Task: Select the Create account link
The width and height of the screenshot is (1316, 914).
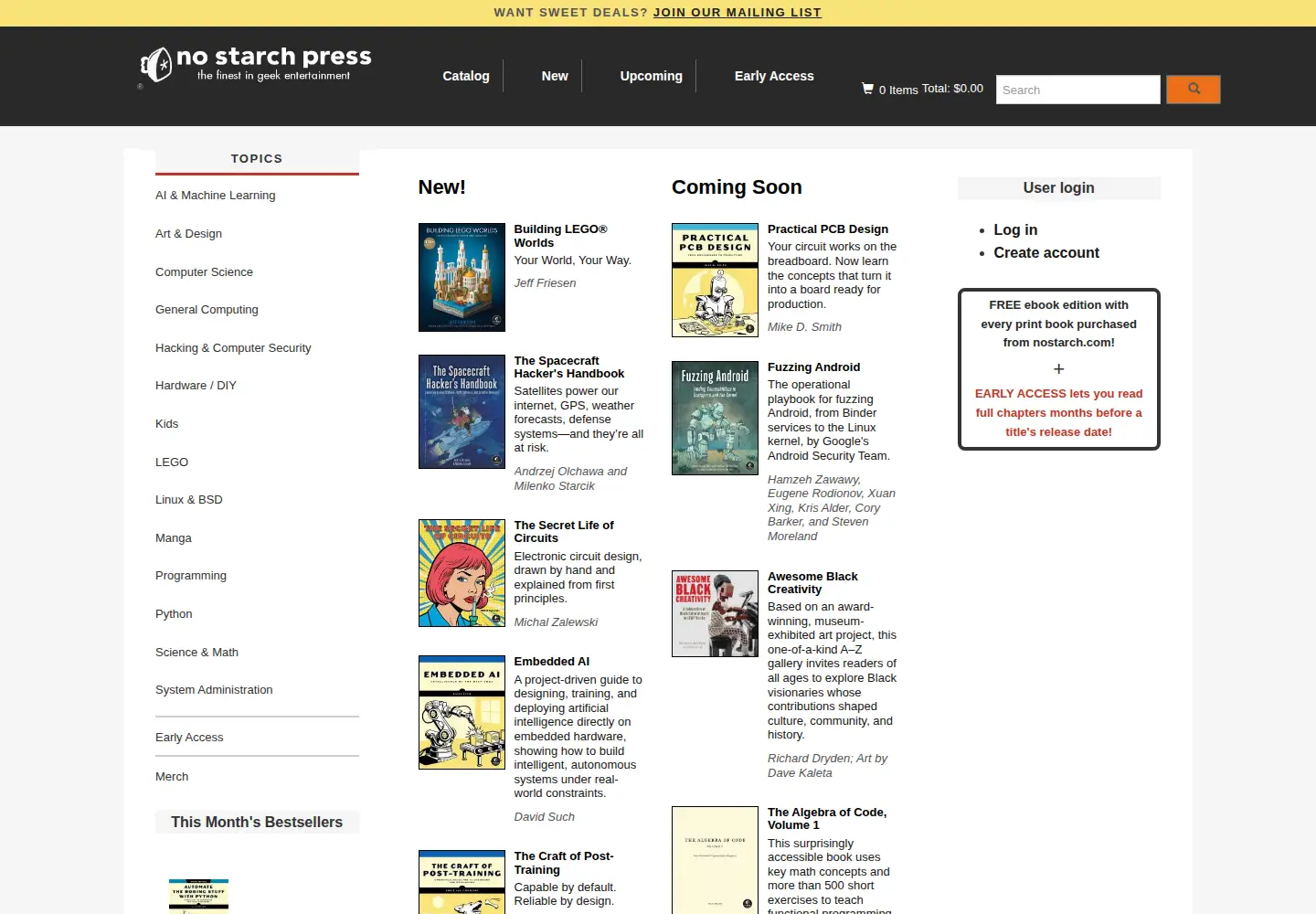Action: pos(1046,253)
